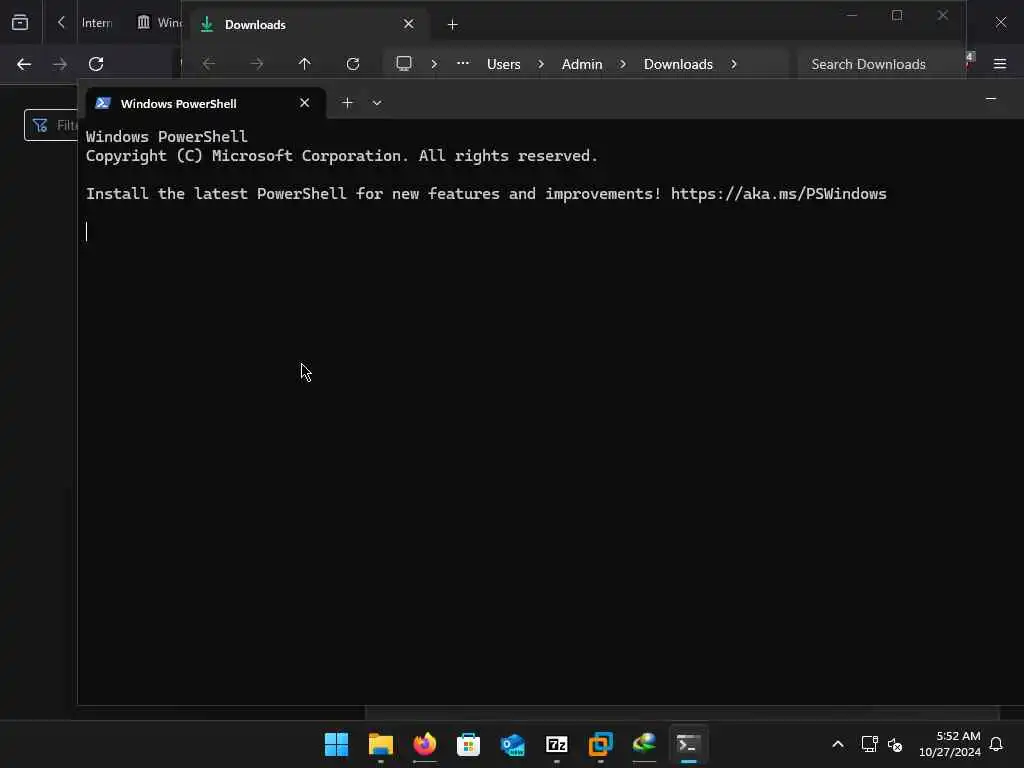Click the muted volume tray icon
Image resolution: width=1024 pixels, height=768 pixels.
(895, 744)
